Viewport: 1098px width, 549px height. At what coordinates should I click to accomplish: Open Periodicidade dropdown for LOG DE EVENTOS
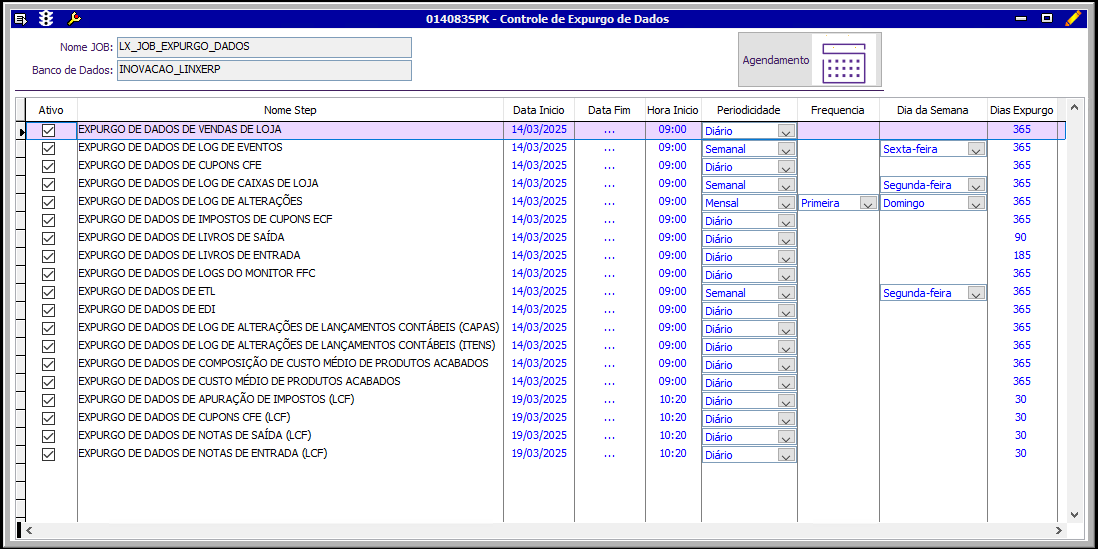point(786,149)
